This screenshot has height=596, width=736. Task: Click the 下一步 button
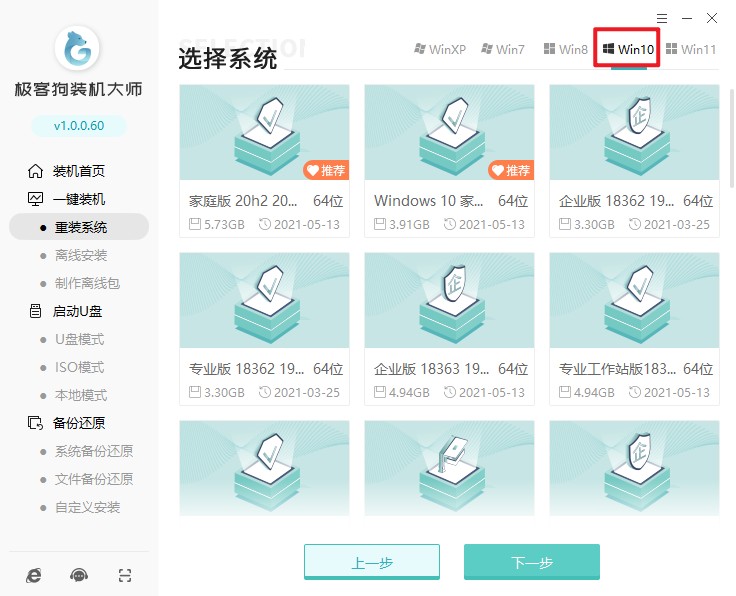click(531, 562)
